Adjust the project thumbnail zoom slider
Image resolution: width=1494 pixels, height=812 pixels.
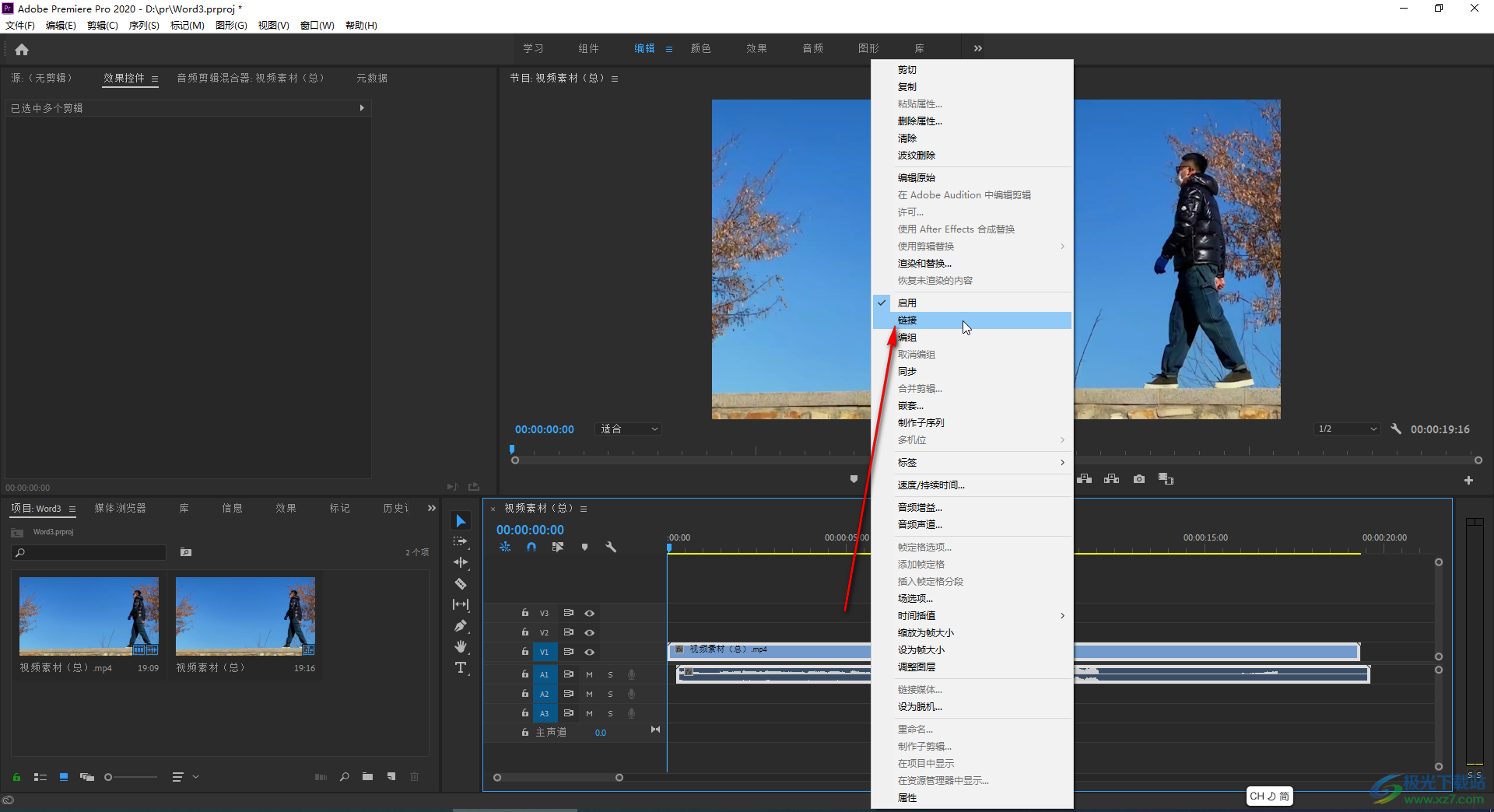(109, 776)
